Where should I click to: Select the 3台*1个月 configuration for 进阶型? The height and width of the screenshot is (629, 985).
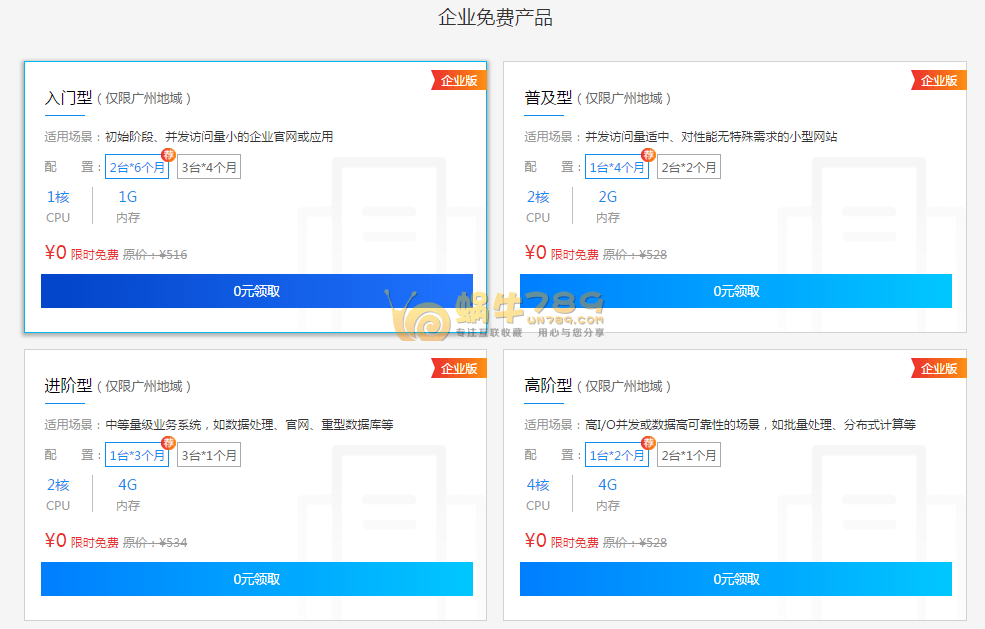tap(208, 454)
